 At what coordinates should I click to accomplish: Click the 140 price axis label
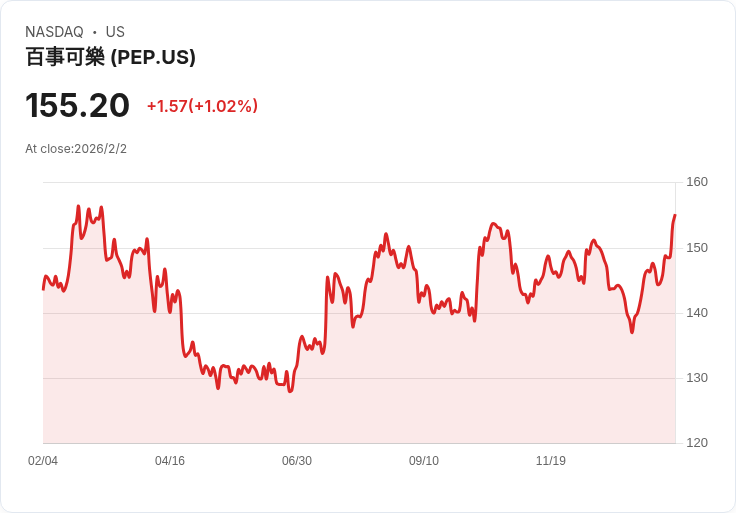pyautogui.click(x=697, y=313)
